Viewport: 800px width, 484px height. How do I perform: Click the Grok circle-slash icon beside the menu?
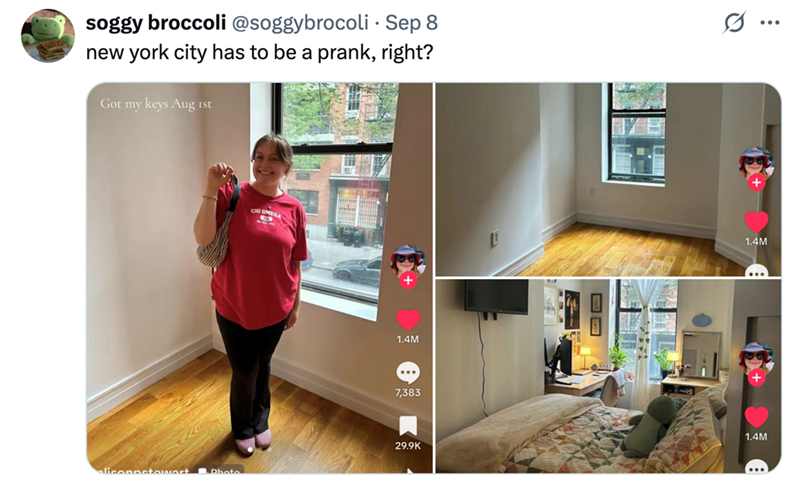click(734, 22)
